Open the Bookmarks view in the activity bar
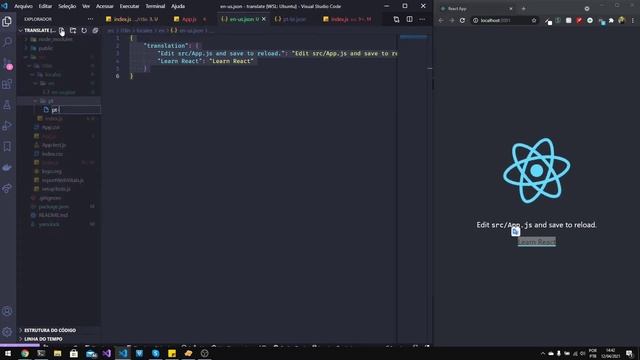640x360 pixels. (7, 147)
